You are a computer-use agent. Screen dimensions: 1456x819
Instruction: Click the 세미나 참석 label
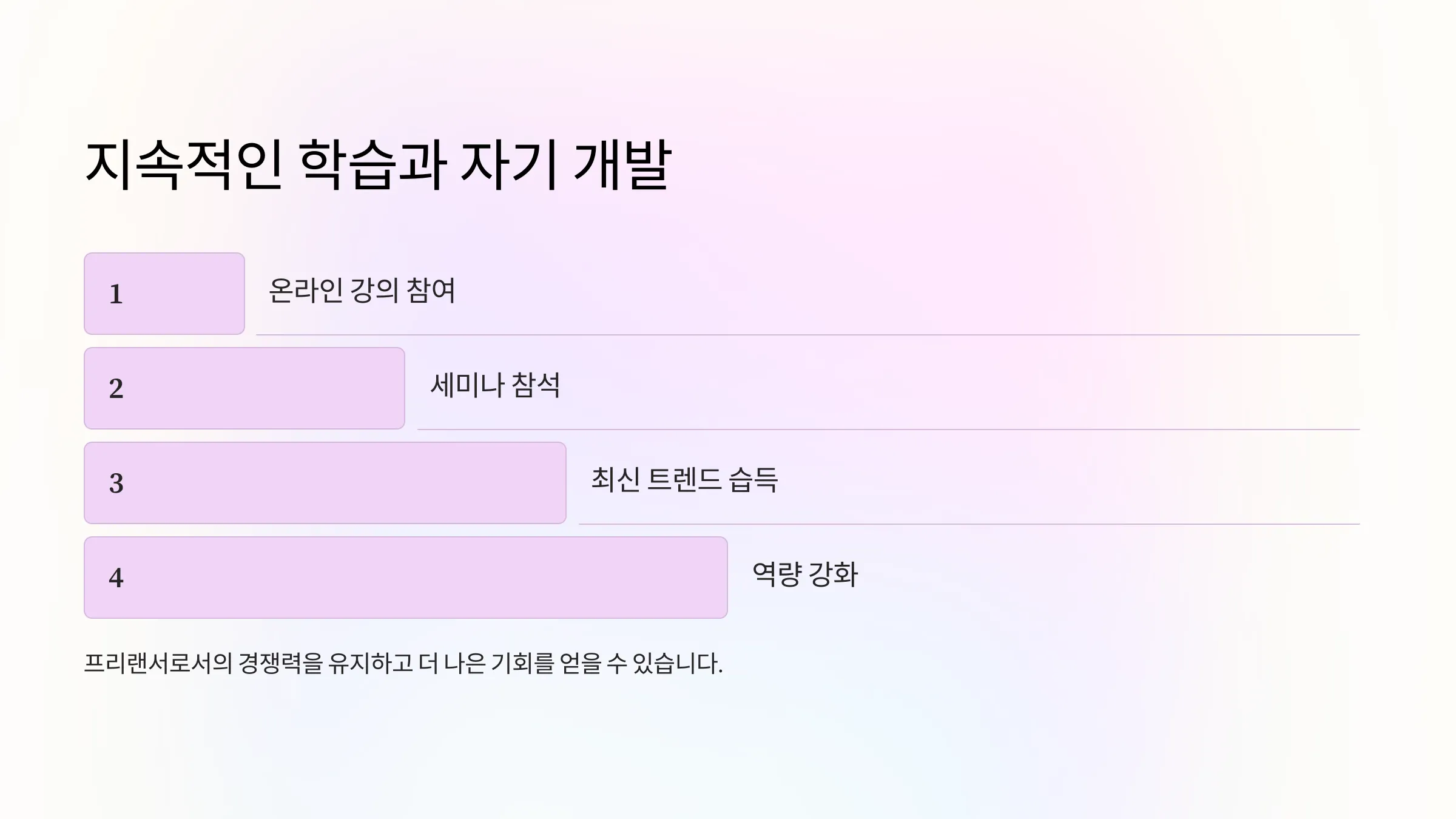click(495, 385)
